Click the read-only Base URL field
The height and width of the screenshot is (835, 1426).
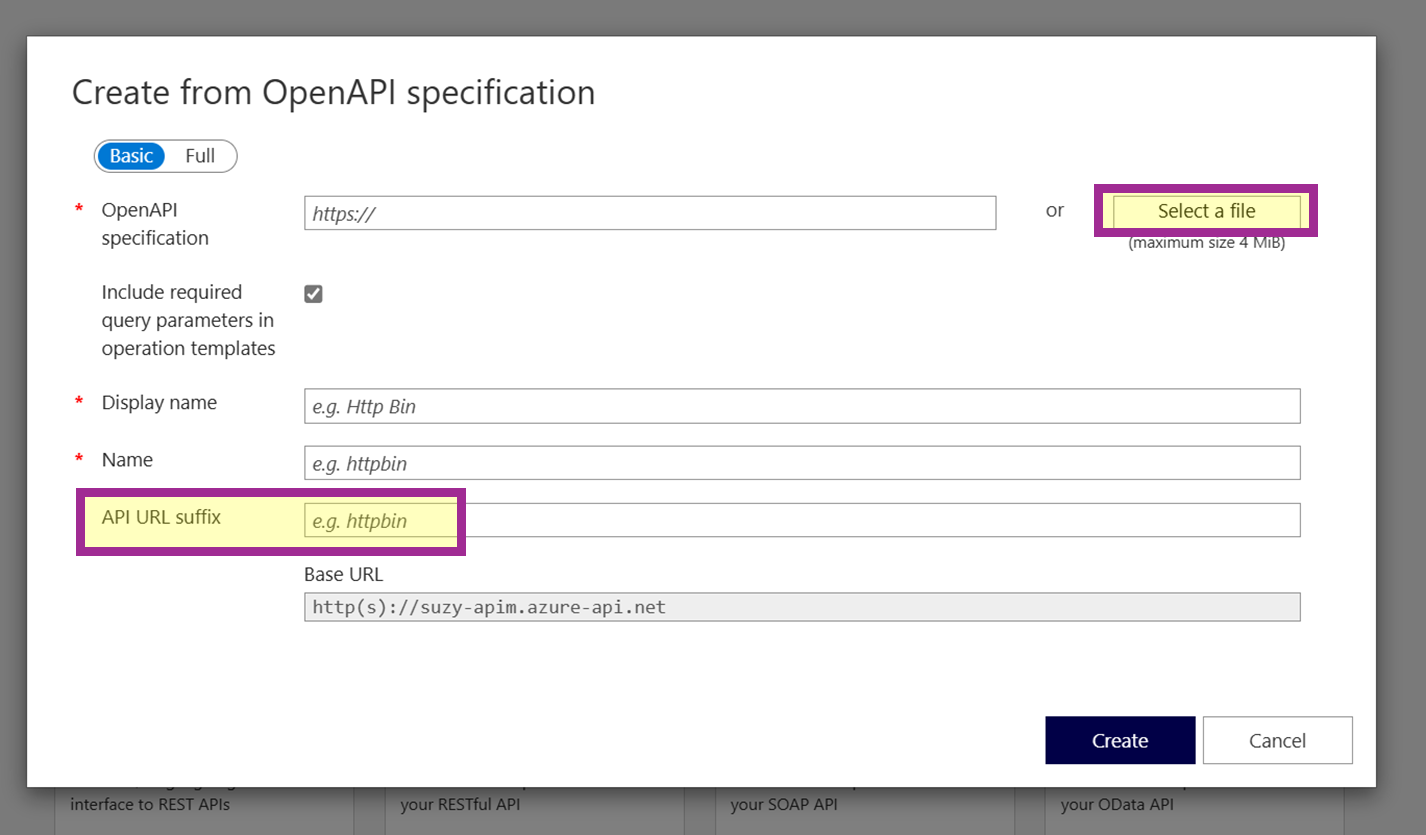click(802, 607)
